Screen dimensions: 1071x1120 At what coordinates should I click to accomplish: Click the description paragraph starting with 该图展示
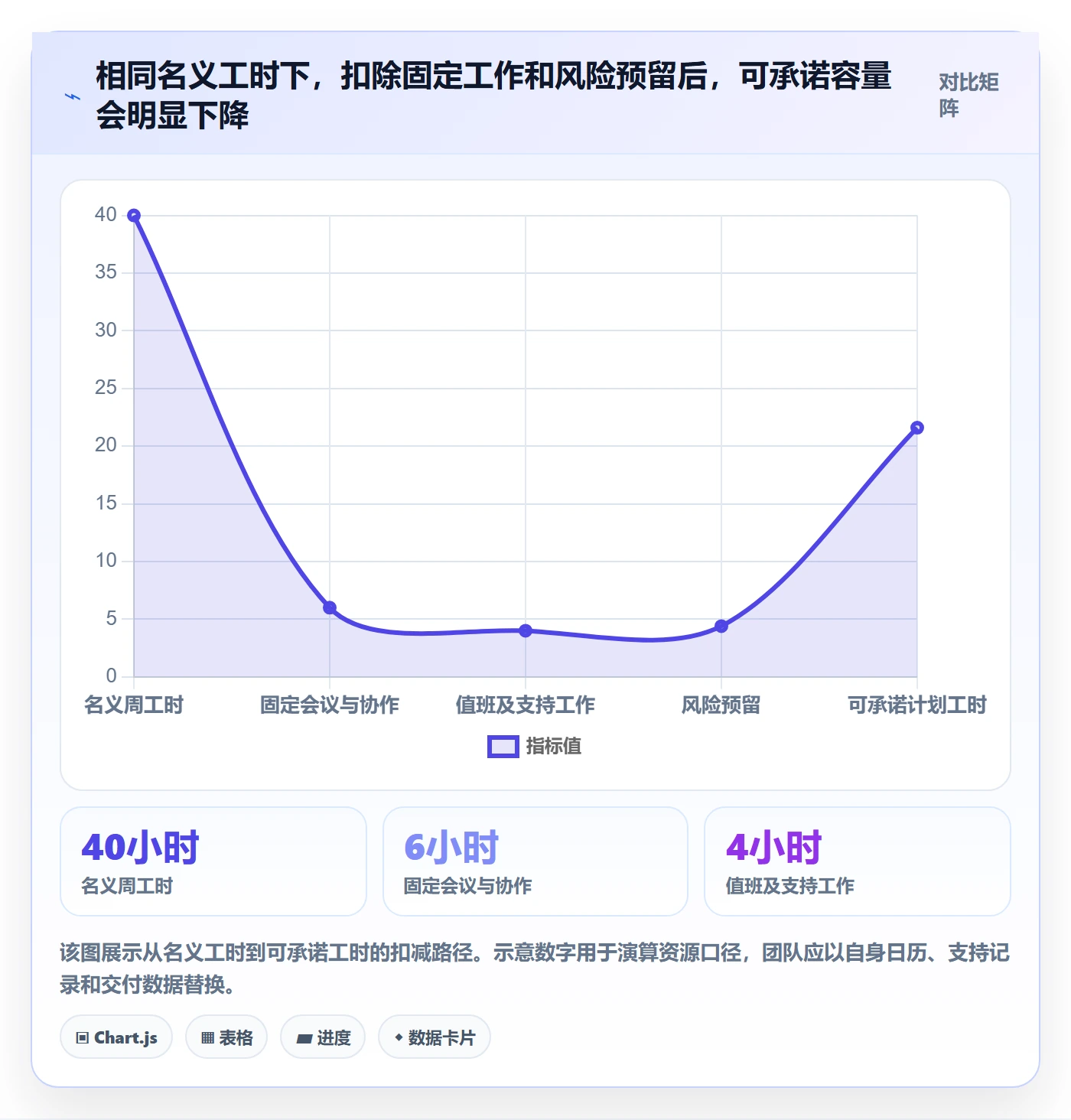(x=535, y=969)
